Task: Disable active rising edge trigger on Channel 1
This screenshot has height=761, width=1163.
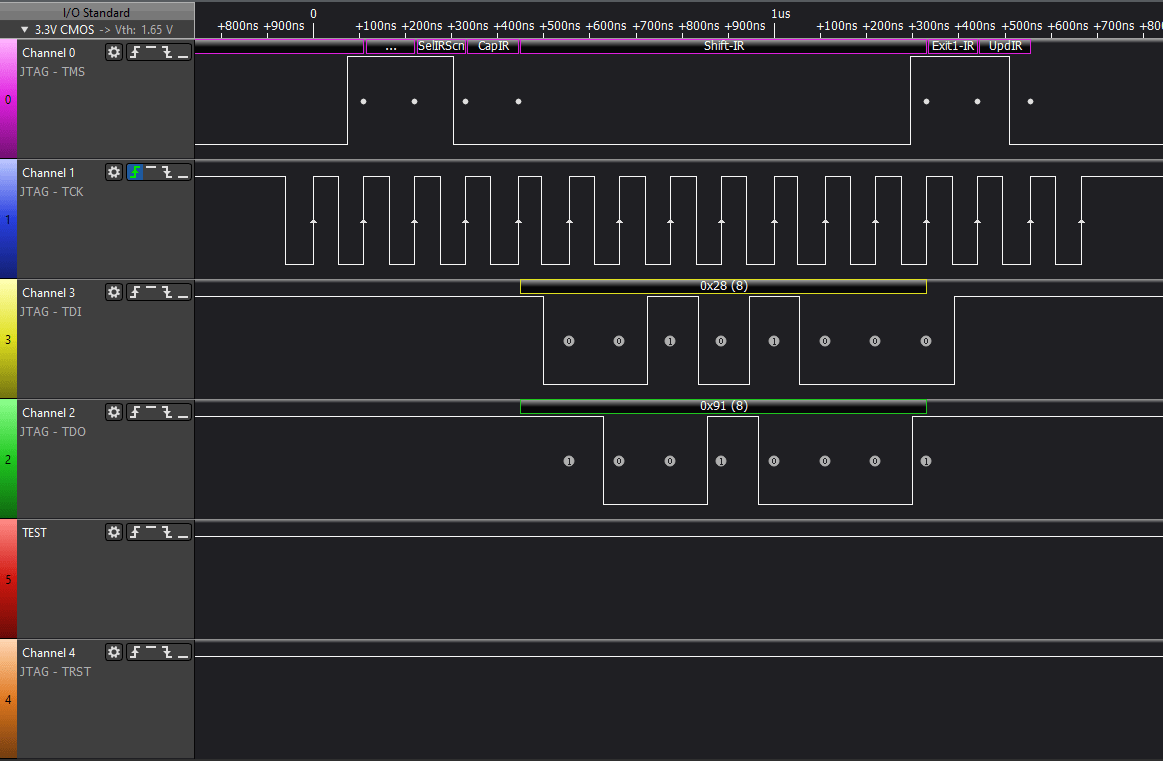Action: click(136, 172)
